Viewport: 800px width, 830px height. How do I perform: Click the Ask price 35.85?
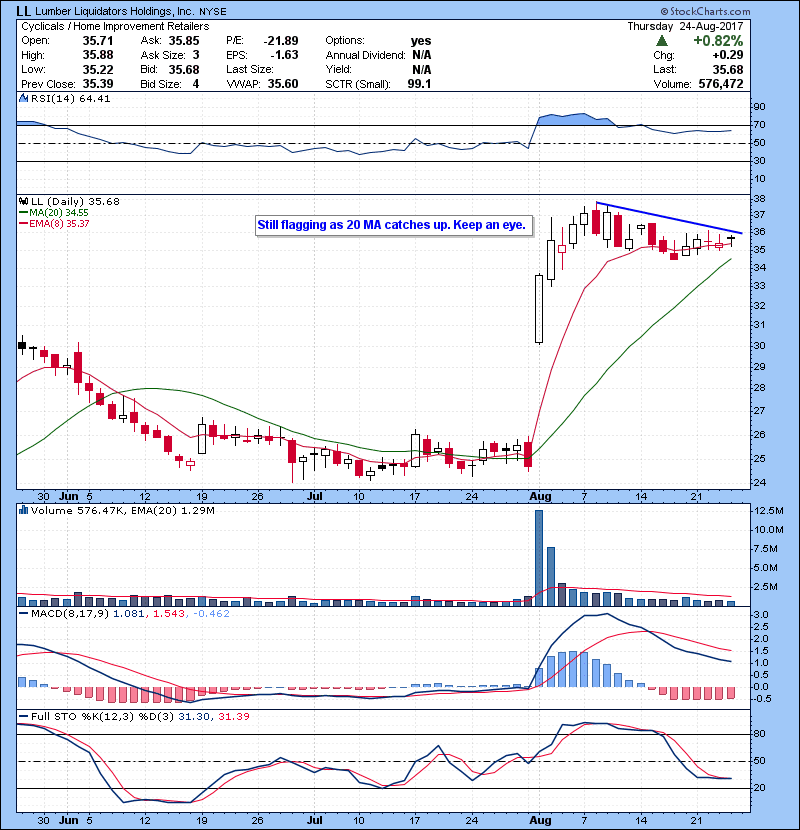pyautogui.click(x=184, y=40)
